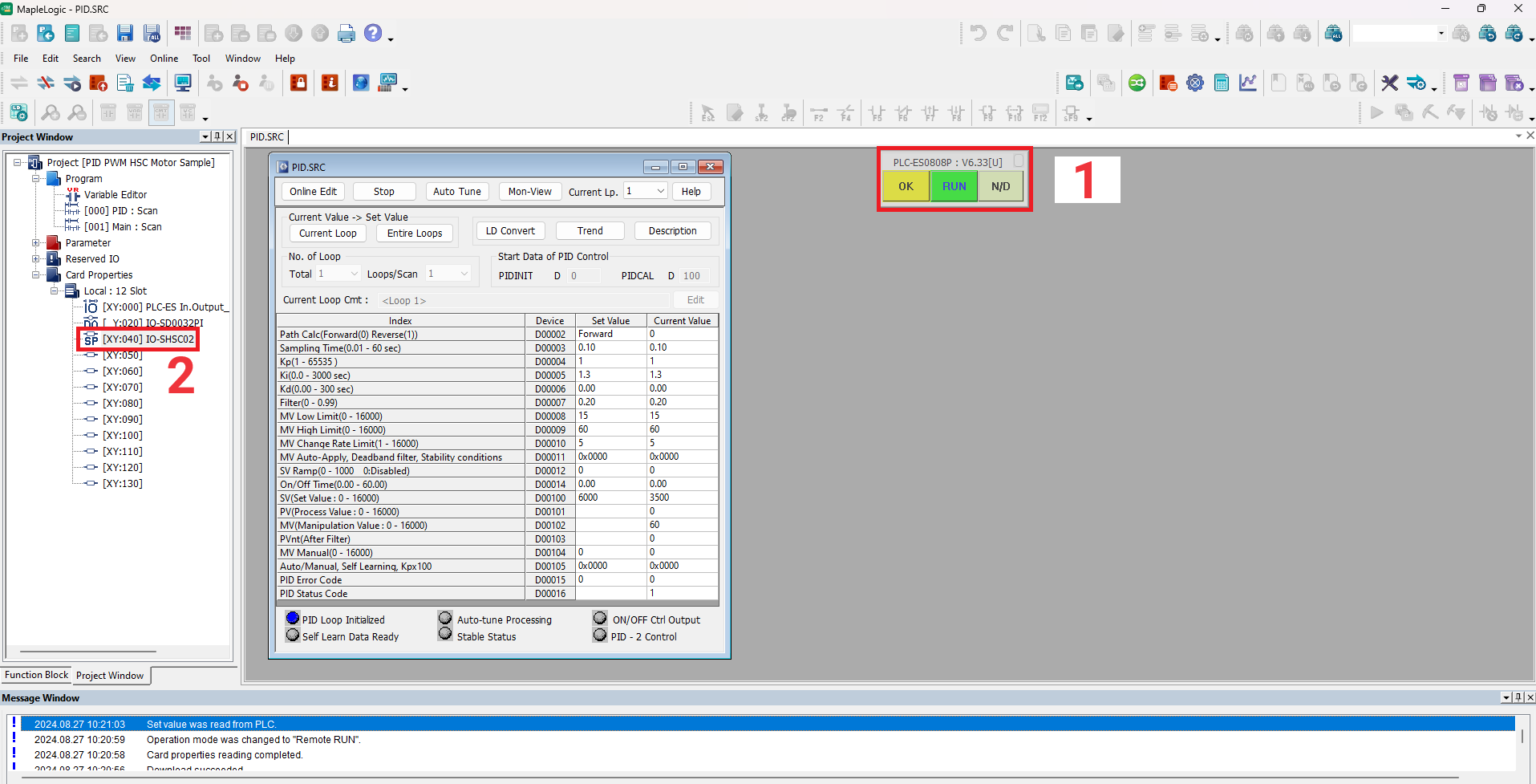Select the green data exchange toolbar icon

(1137, 82)
